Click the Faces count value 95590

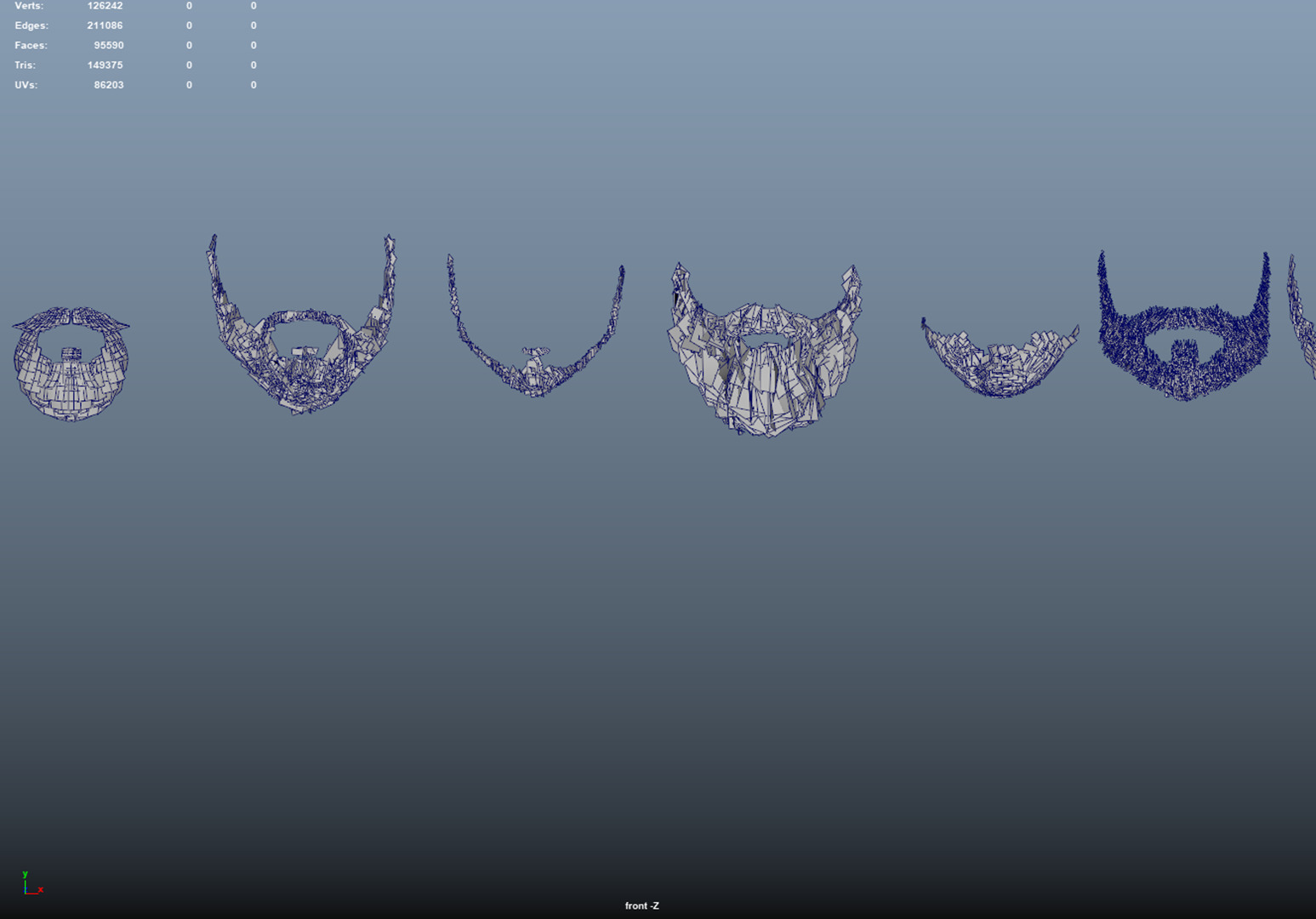coord(109,45)
